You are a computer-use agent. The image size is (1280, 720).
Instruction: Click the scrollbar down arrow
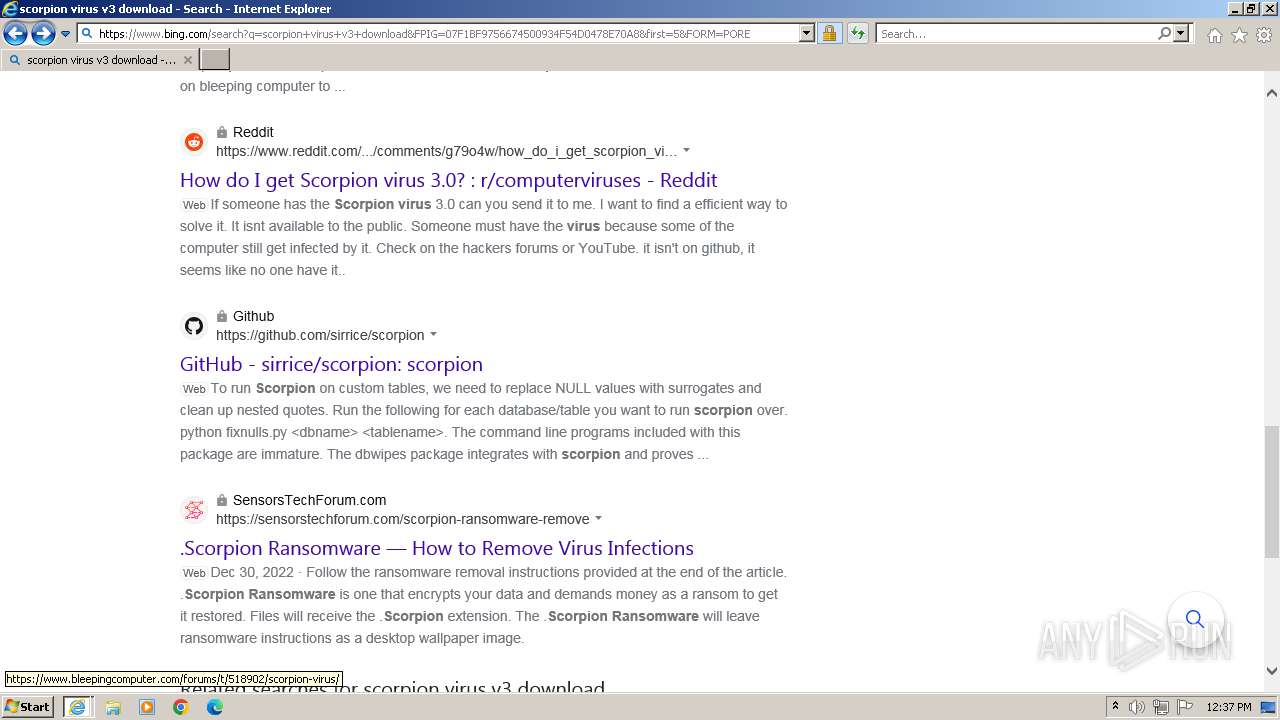1272,671
